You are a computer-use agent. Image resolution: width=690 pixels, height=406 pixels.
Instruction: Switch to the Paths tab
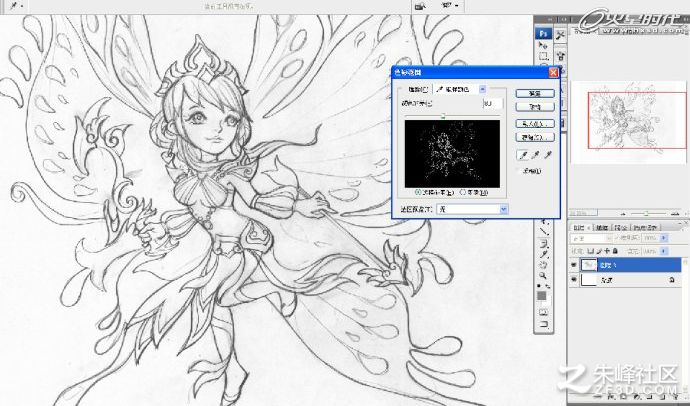tap(621, 228)
